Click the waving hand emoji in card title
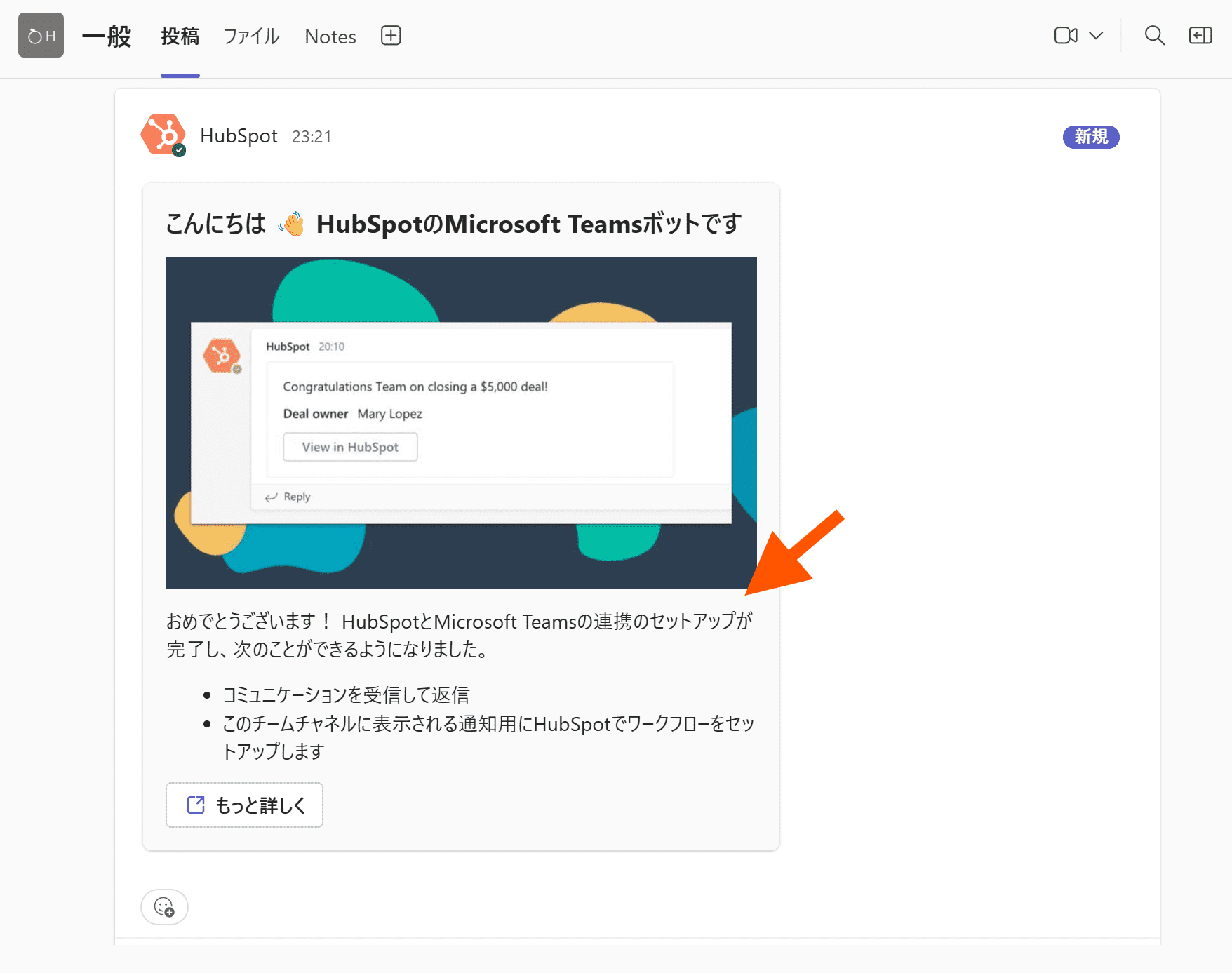The image size is (1232, 973). tap(291, 224)
